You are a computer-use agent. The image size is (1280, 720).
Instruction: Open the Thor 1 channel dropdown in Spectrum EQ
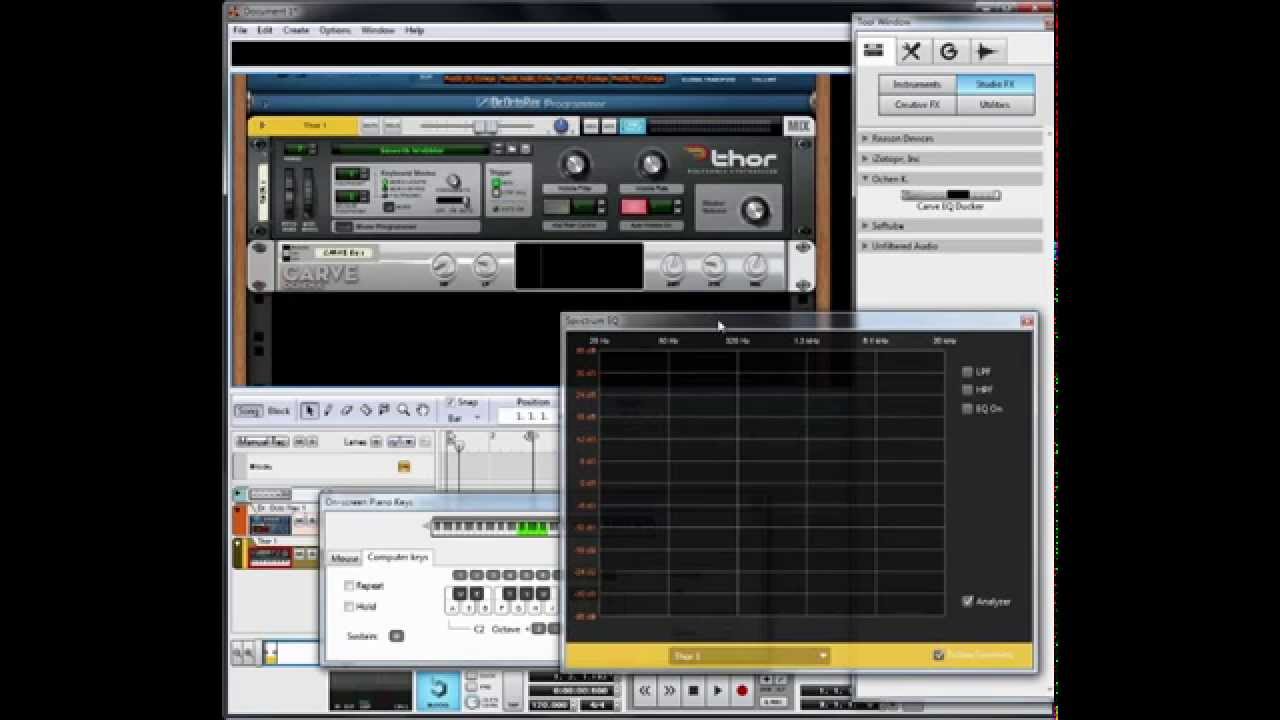coord(748,656)
